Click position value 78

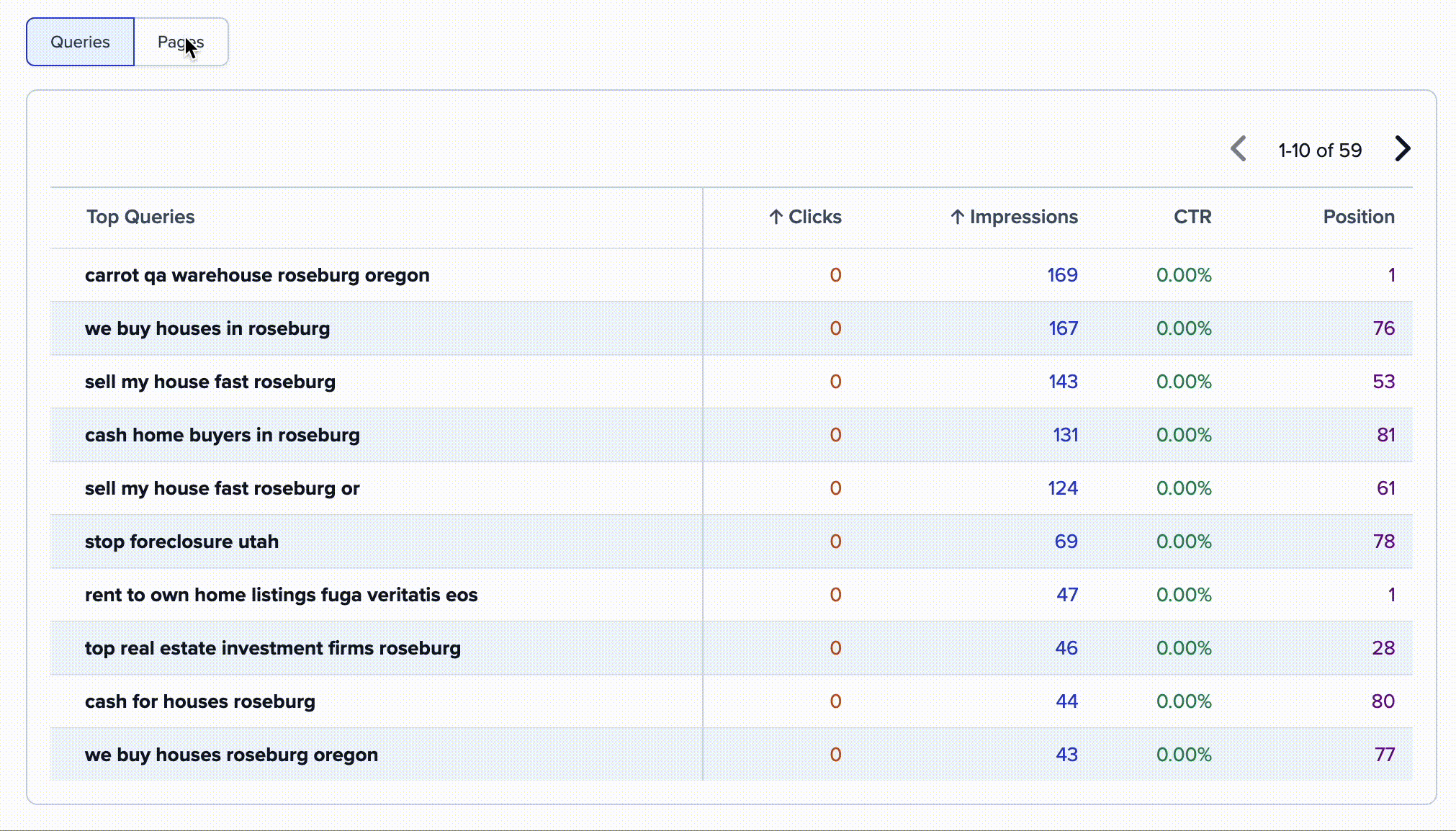(x=1384, y=542)
